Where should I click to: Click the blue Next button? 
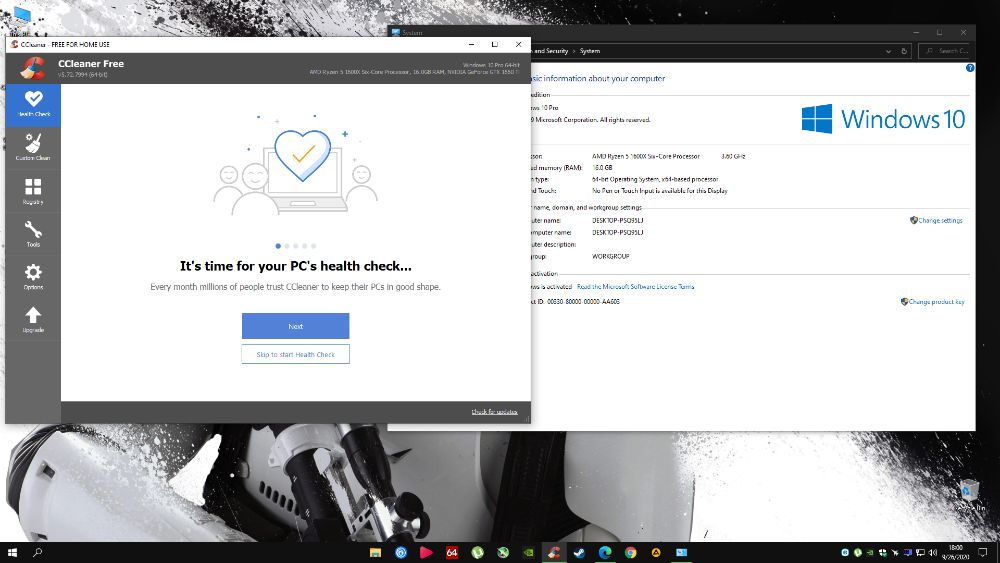pos(295,326)
